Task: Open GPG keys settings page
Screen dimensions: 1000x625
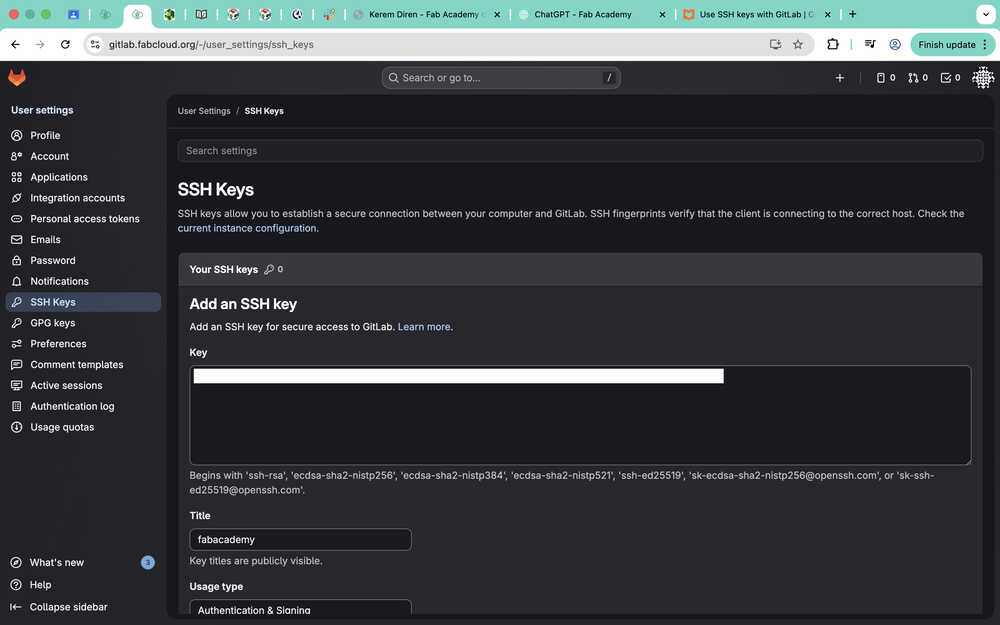Action: 52,323
